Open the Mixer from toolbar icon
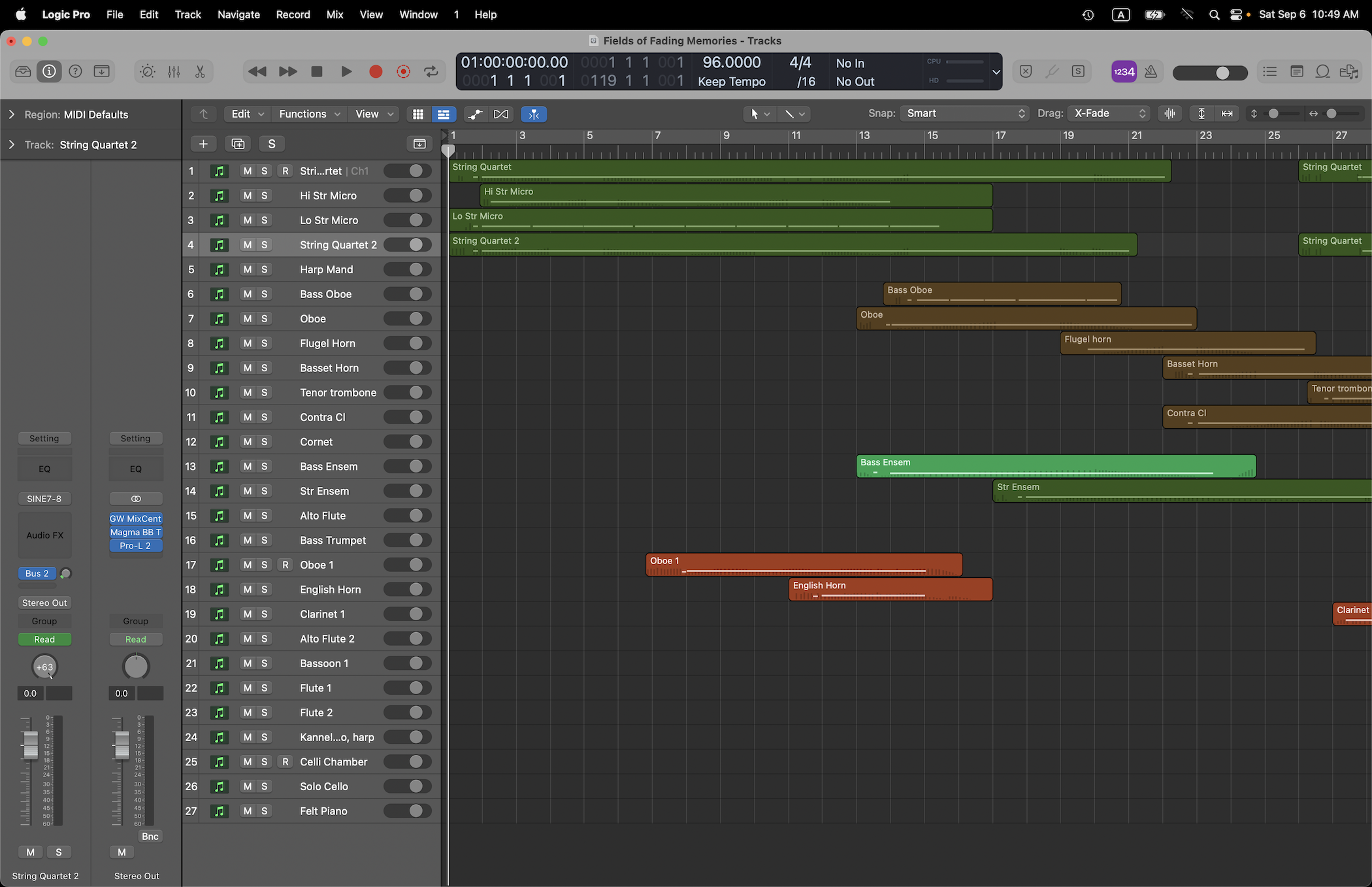 click(174, 72)
